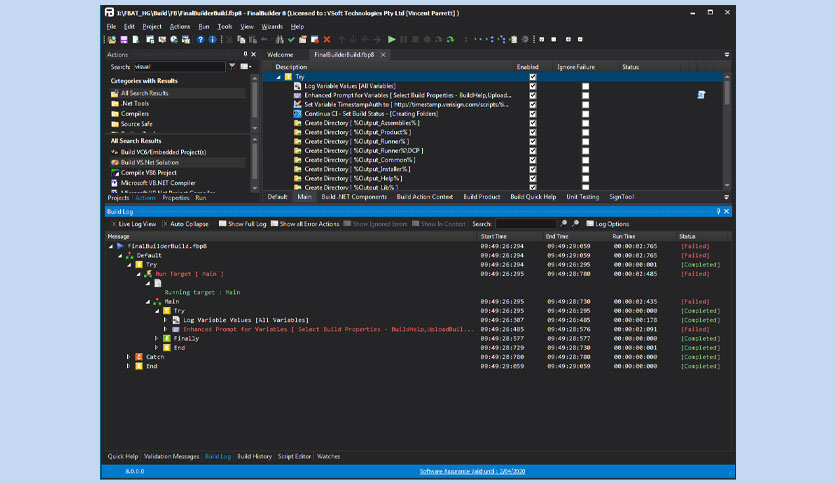Open the File menu
This screenshot has width=836, height=484.
click(x=111, y=27)
